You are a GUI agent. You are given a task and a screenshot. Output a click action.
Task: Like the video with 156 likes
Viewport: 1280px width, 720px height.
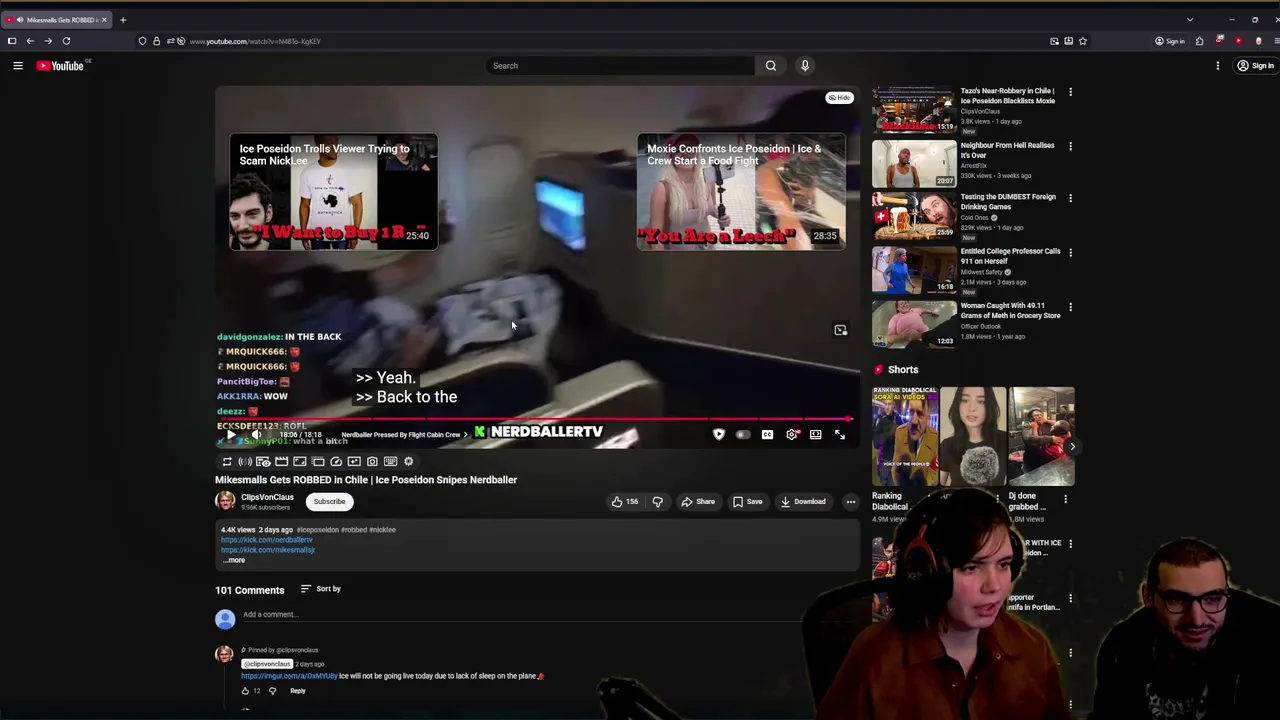click(x=625, y=502)
